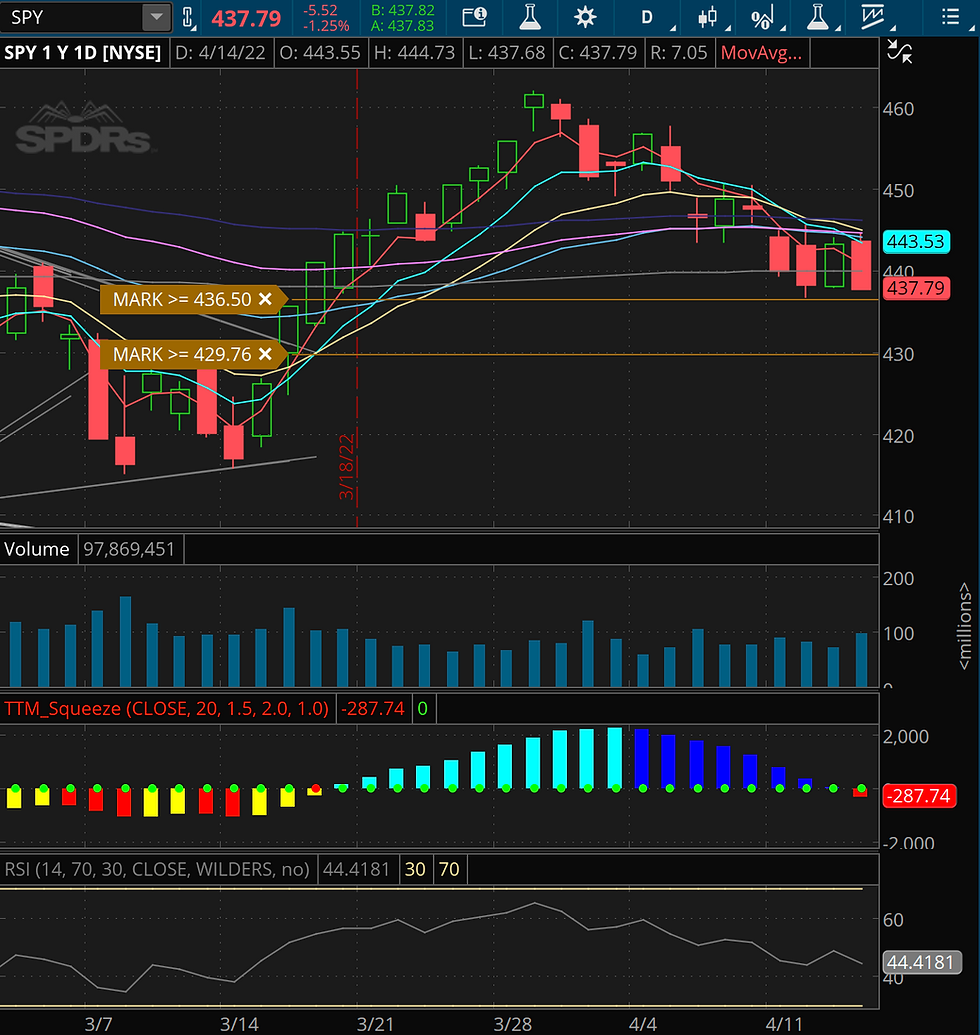Open the drawing tools icon
This screenshot has height=1035, width=980.
[873, 17]
